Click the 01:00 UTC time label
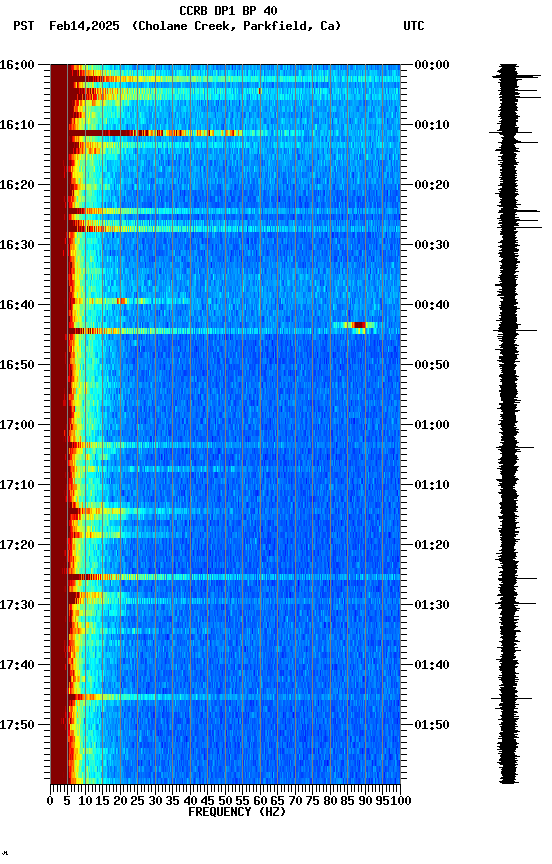552x864 pixels. pos(432,425)
